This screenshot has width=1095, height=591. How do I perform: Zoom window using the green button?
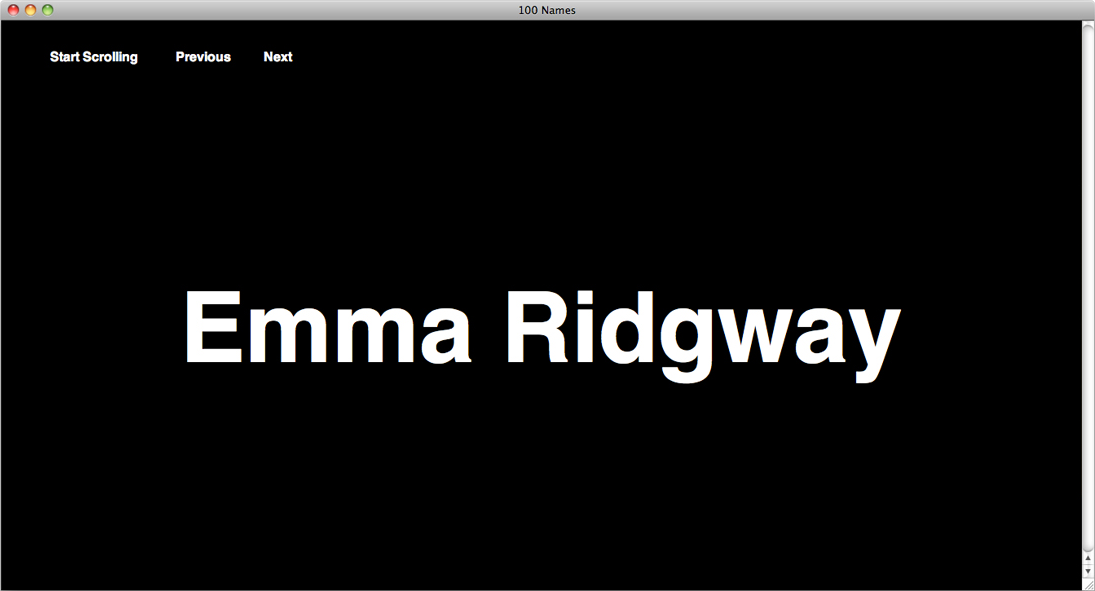tap(47, 10)
